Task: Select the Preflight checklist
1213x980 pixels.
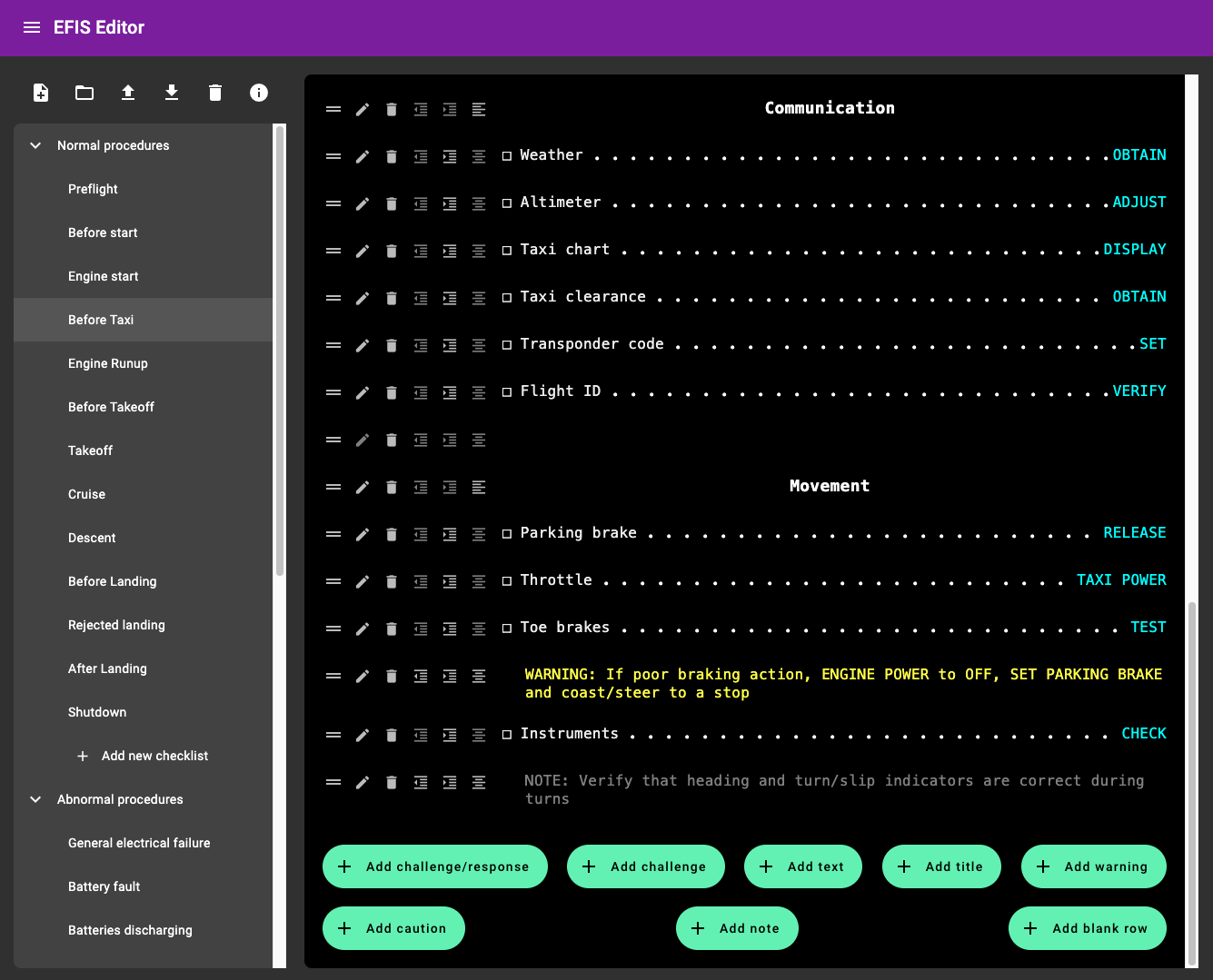Action: 143,189
